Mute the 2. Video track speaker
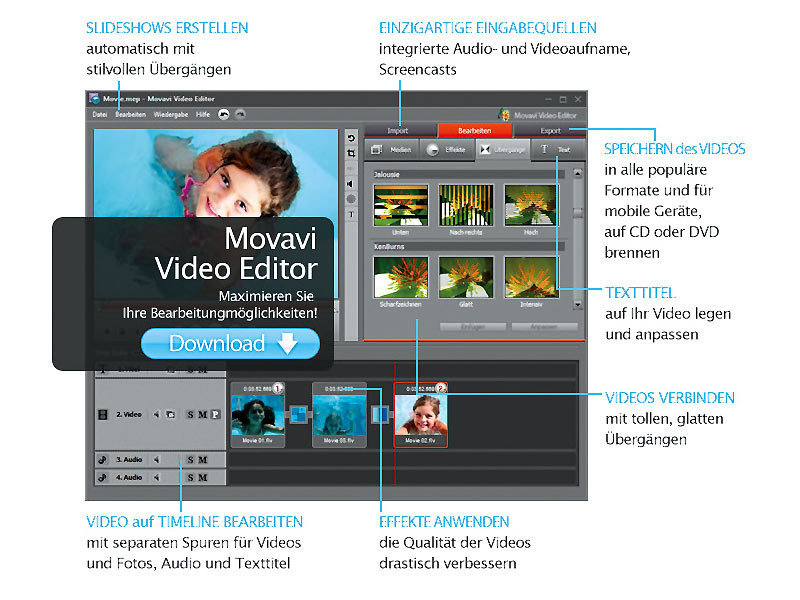Screen dimensions: 800x600 [157, 414]
